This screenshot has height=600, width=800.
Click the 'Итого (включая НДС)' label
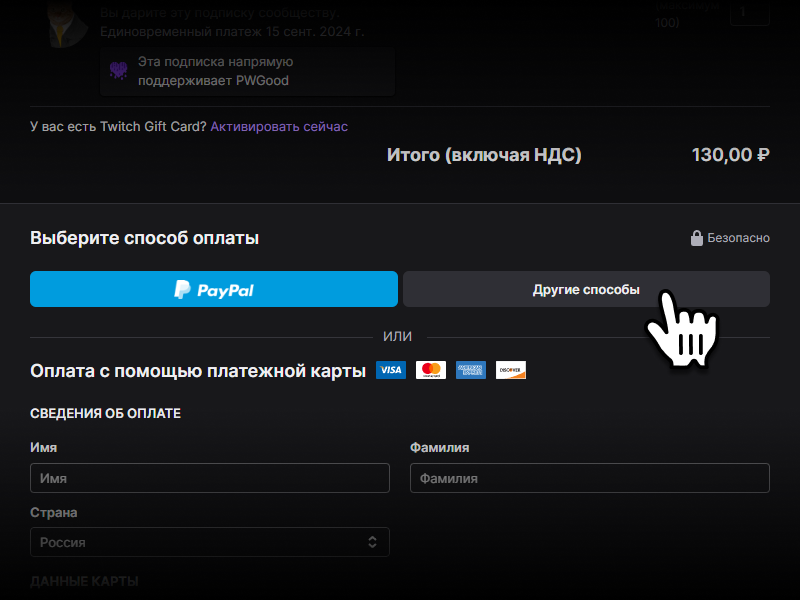(x=484, y=155)
